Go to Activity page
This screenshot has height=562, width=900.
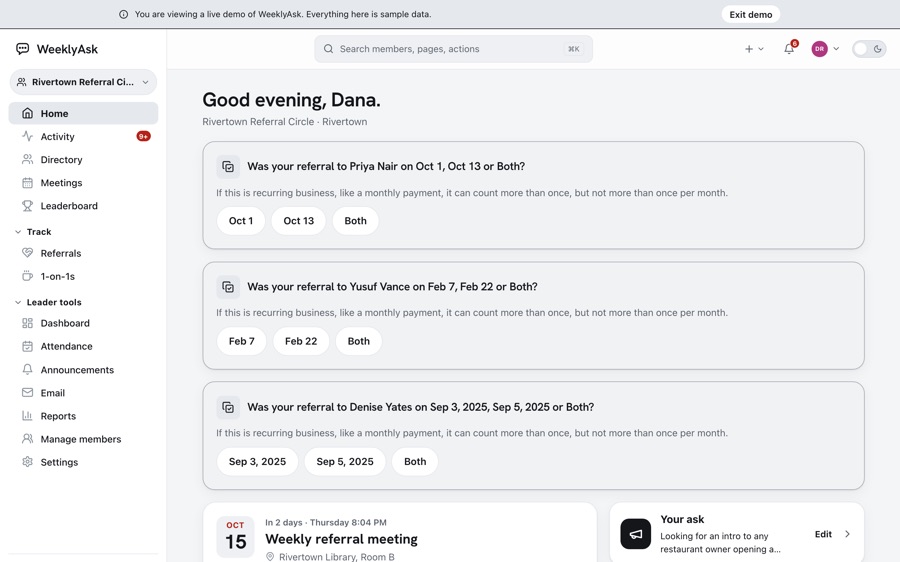(83, 136)
